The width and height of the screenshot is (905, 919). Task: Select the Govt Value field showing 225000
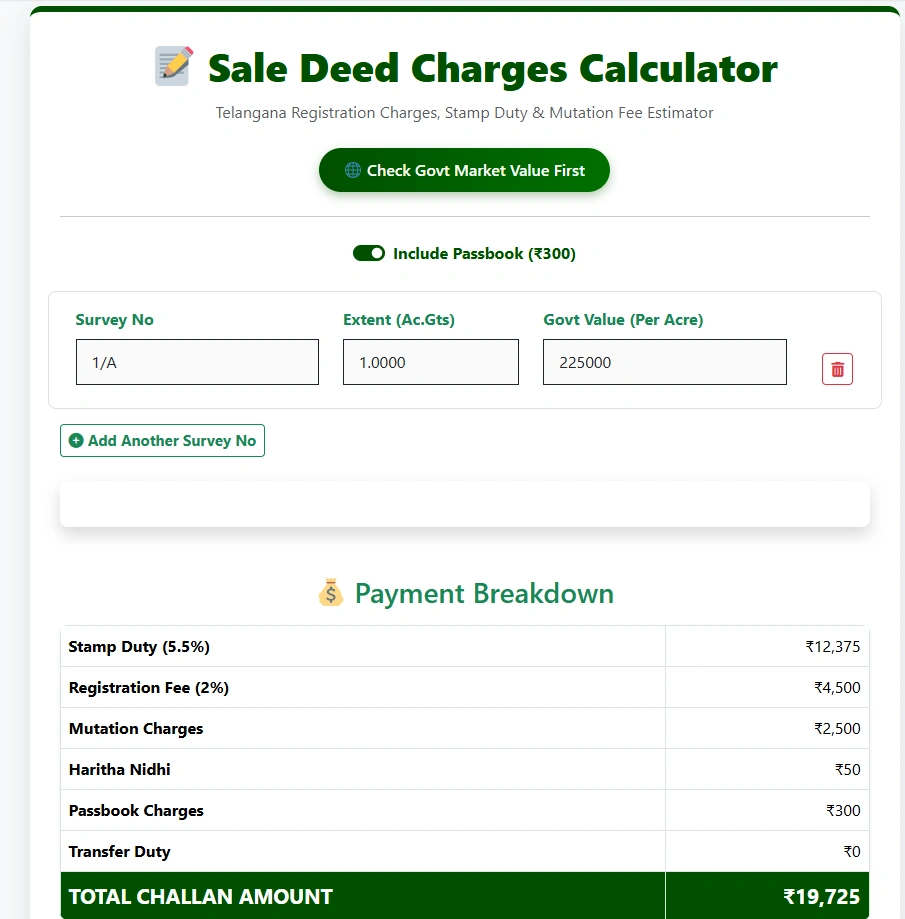664,362
